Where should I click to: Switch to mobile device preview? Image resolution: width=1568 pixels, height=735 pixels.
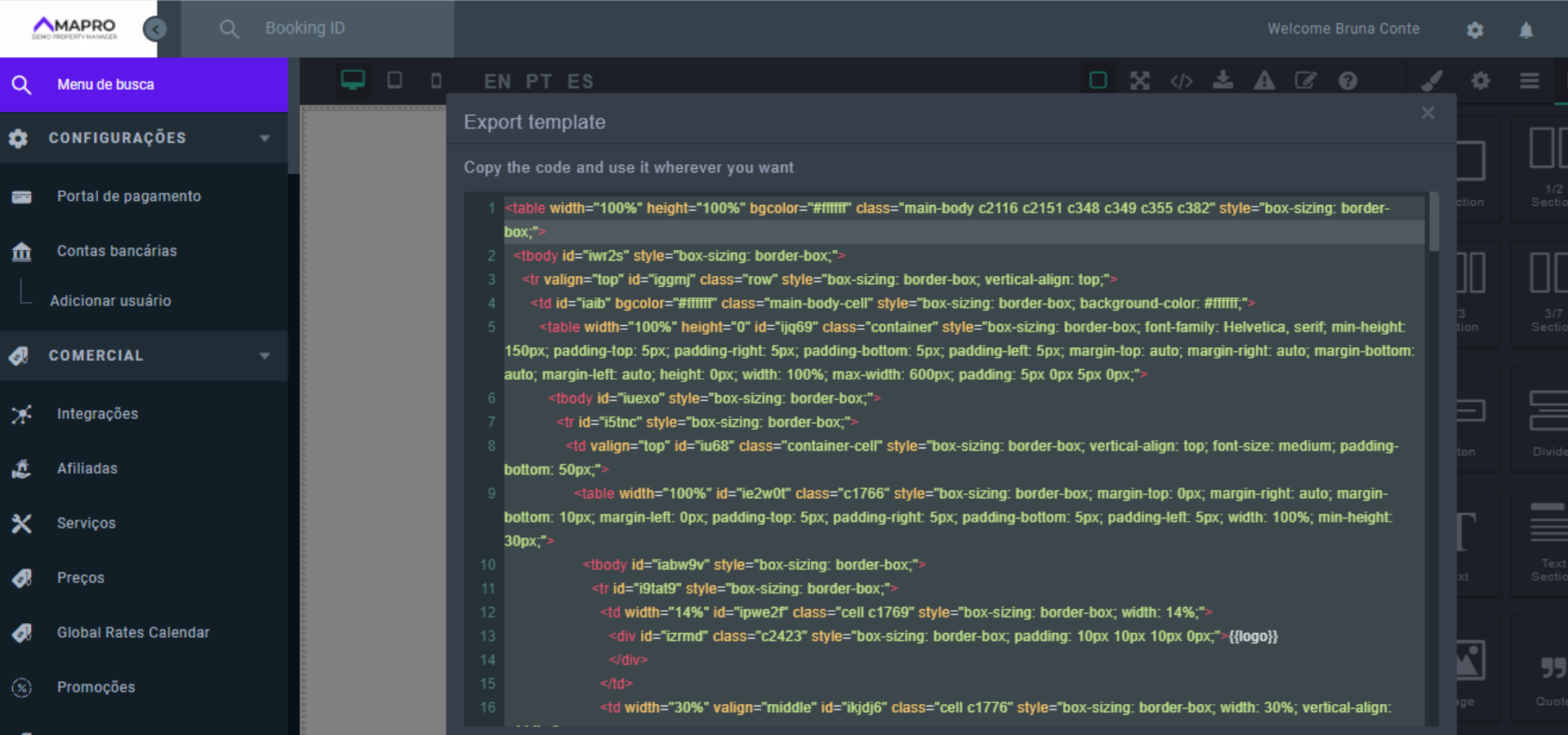(x=436, y=80)
